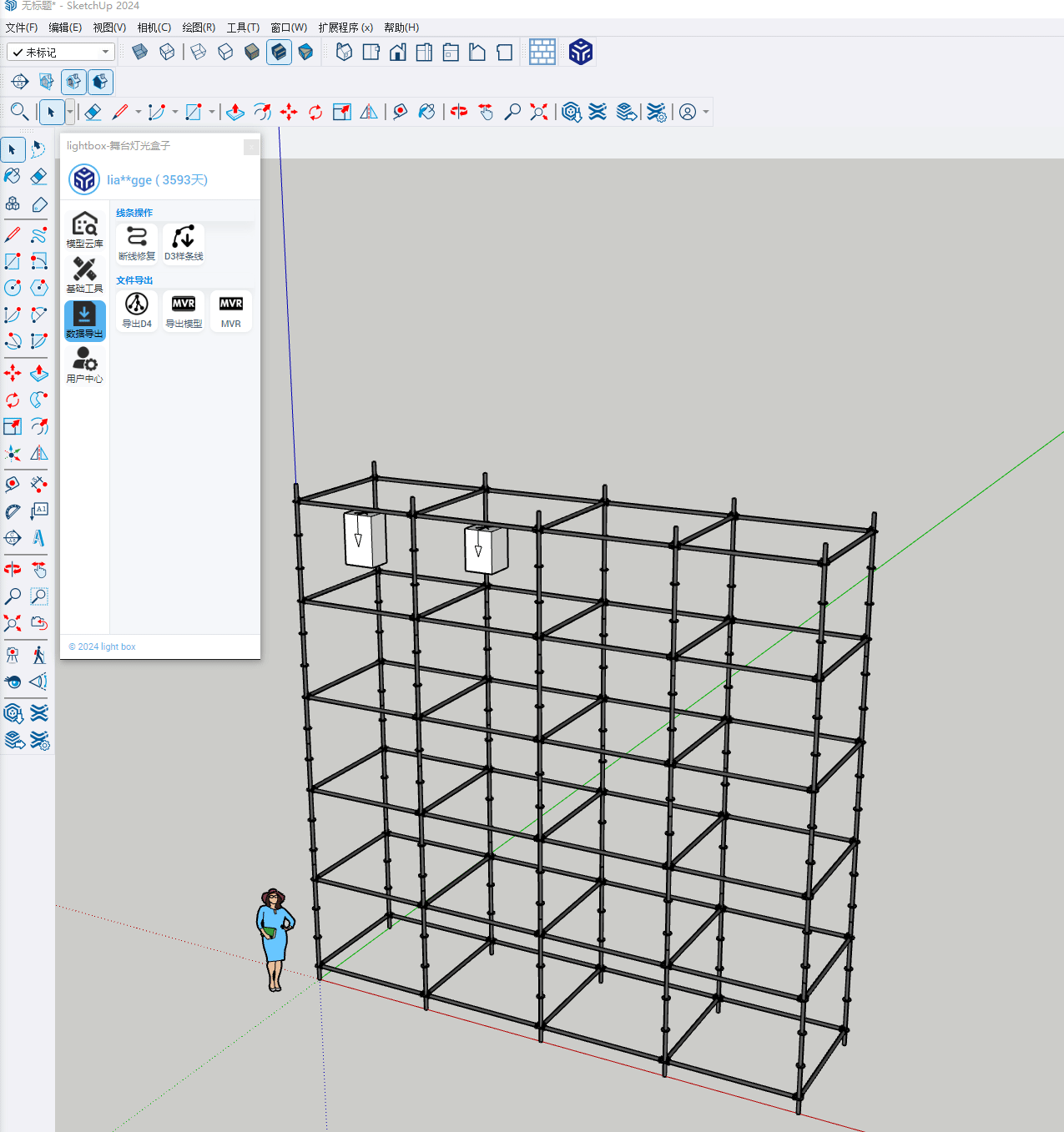This screenshot has width=1064, height=1132.
Task: Click the 导出D4 button
Action: tap(137, 310)
